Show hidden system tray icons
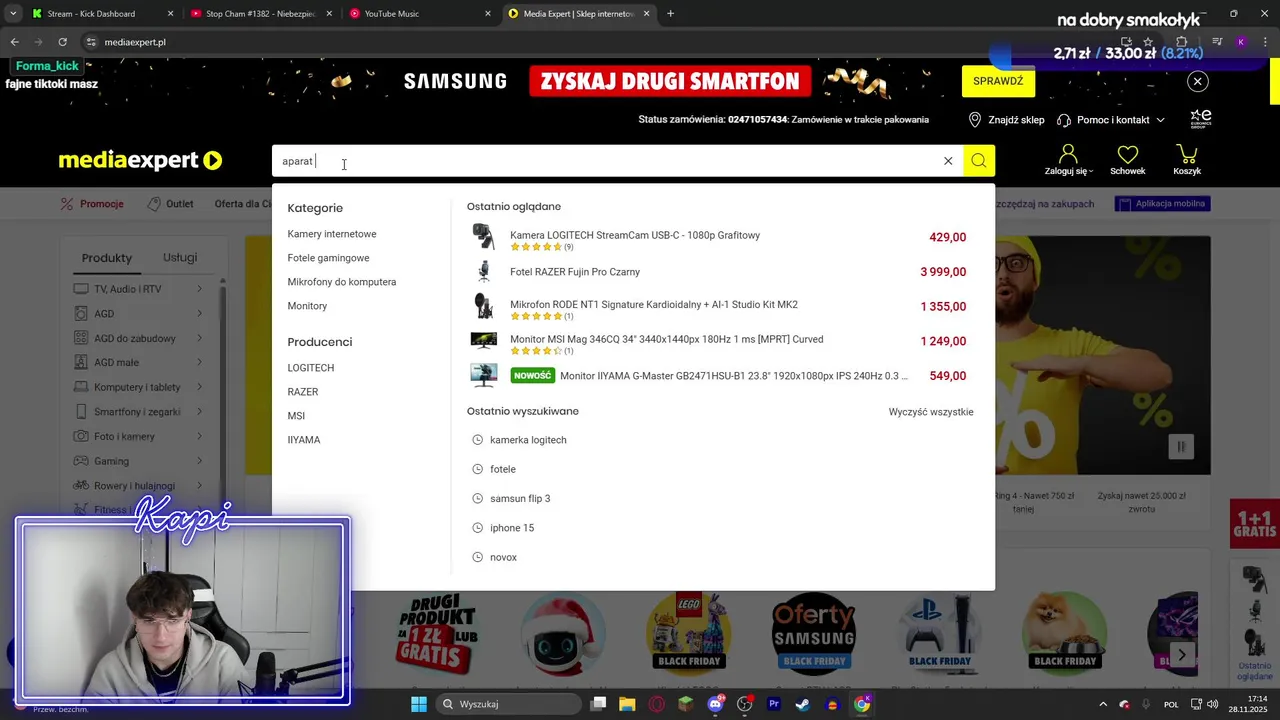Image resolution: width=1280 pixels, height=720 pixels. click(x=1103, y=704)
